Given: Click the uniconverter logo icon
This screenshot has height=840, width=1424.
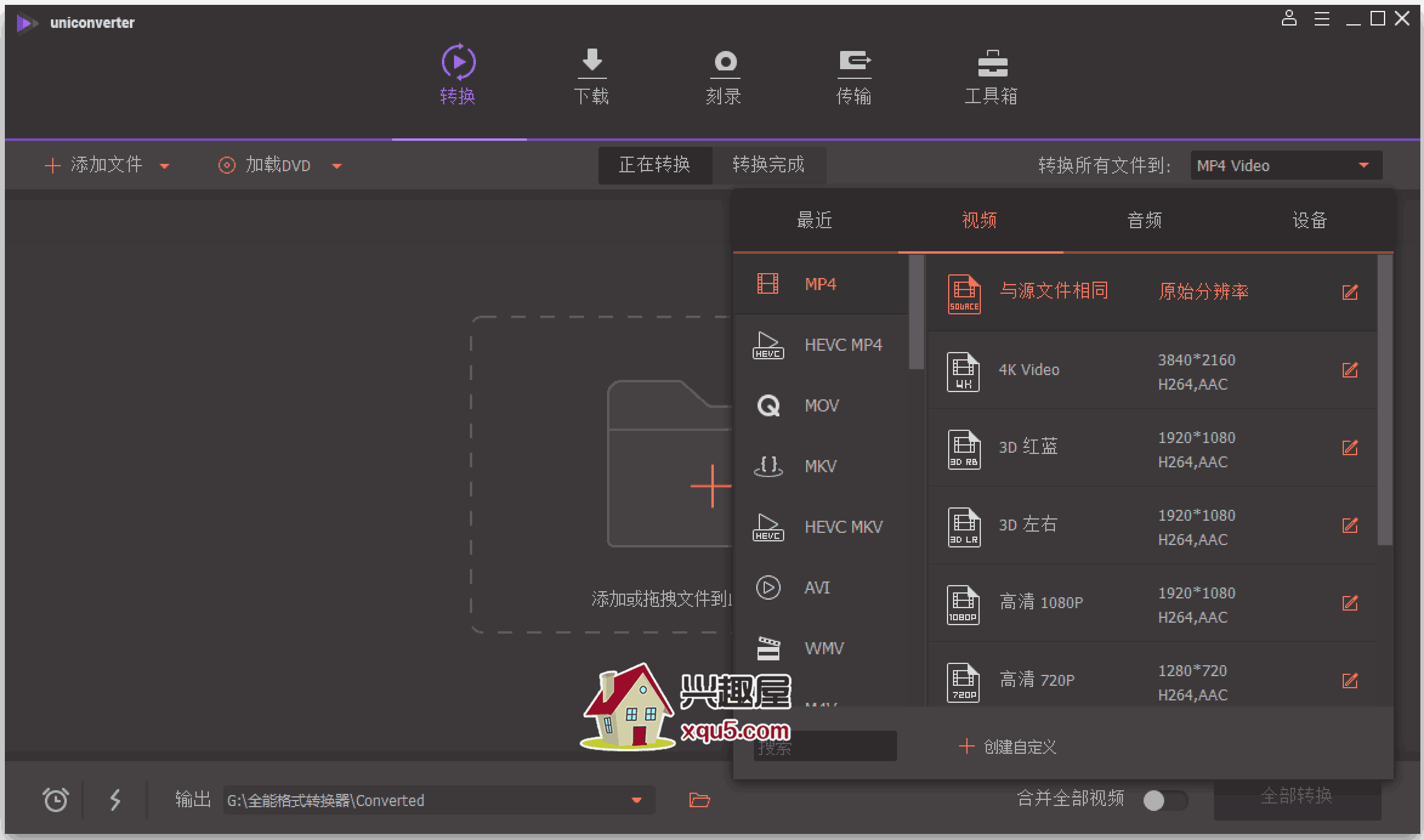Looking at the screenshot, I should click(26, 23).
